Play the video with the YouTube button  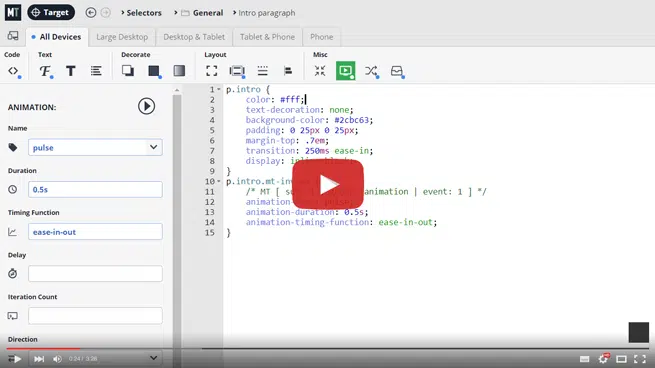coord(328,184)
